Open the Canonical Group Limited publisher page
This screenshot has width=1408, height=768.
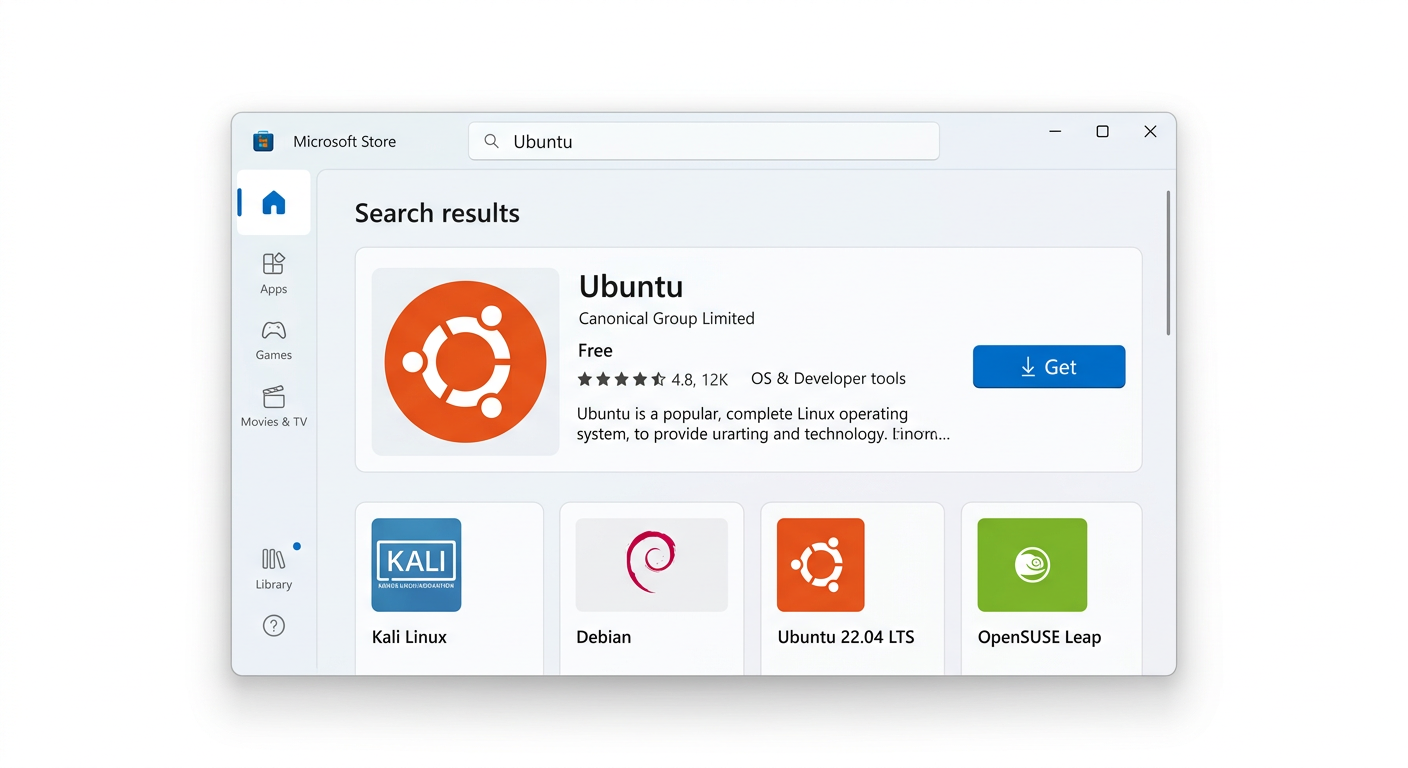click(666, 318)
